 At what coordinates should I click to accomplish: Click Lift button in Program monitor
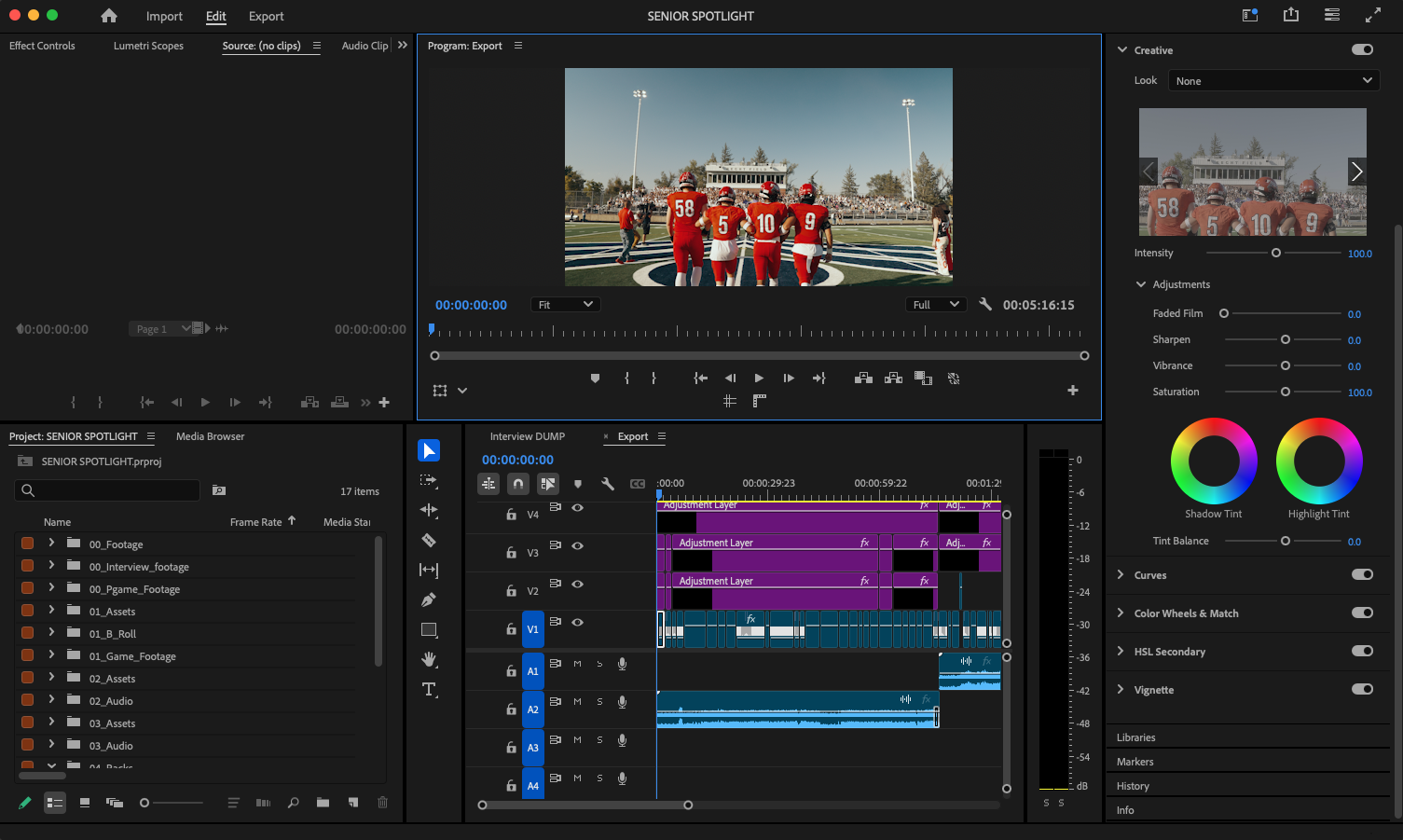pos(863,378)
